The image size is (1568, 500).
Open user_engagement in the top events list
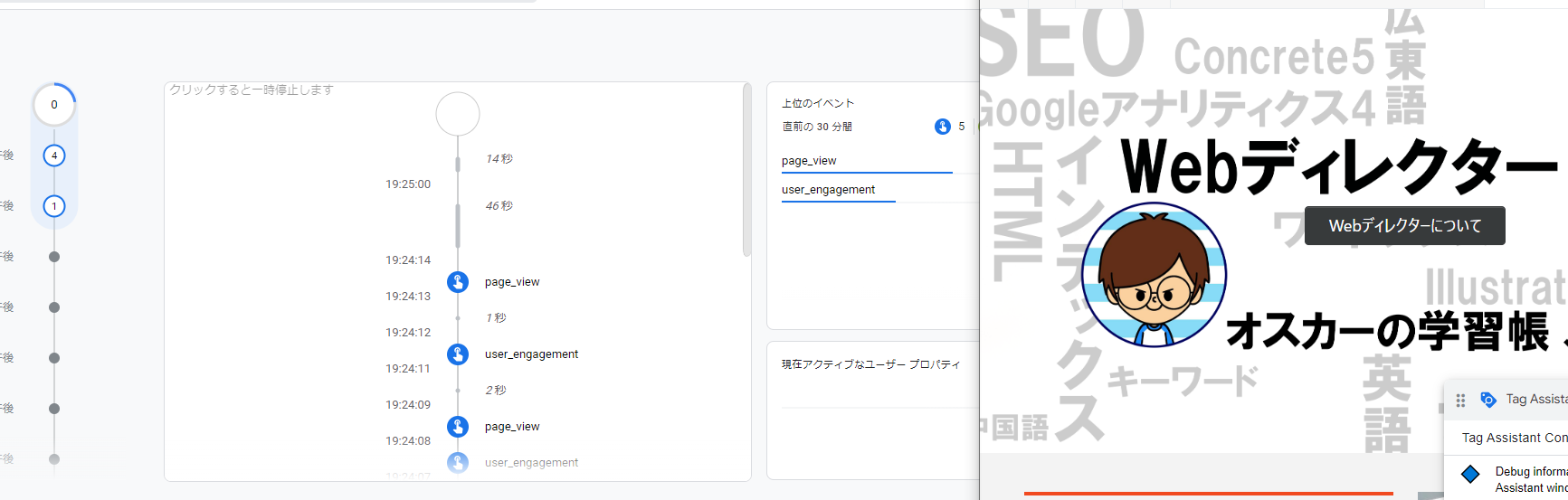tap(828, 190)
